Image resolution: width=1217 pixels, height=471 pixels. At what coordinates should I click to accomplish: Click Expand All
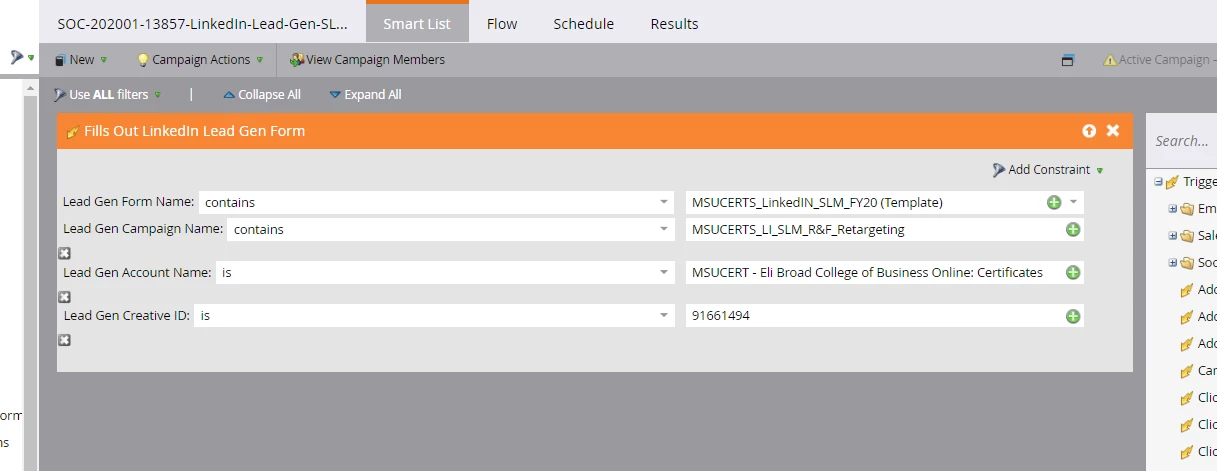point(365,95)
